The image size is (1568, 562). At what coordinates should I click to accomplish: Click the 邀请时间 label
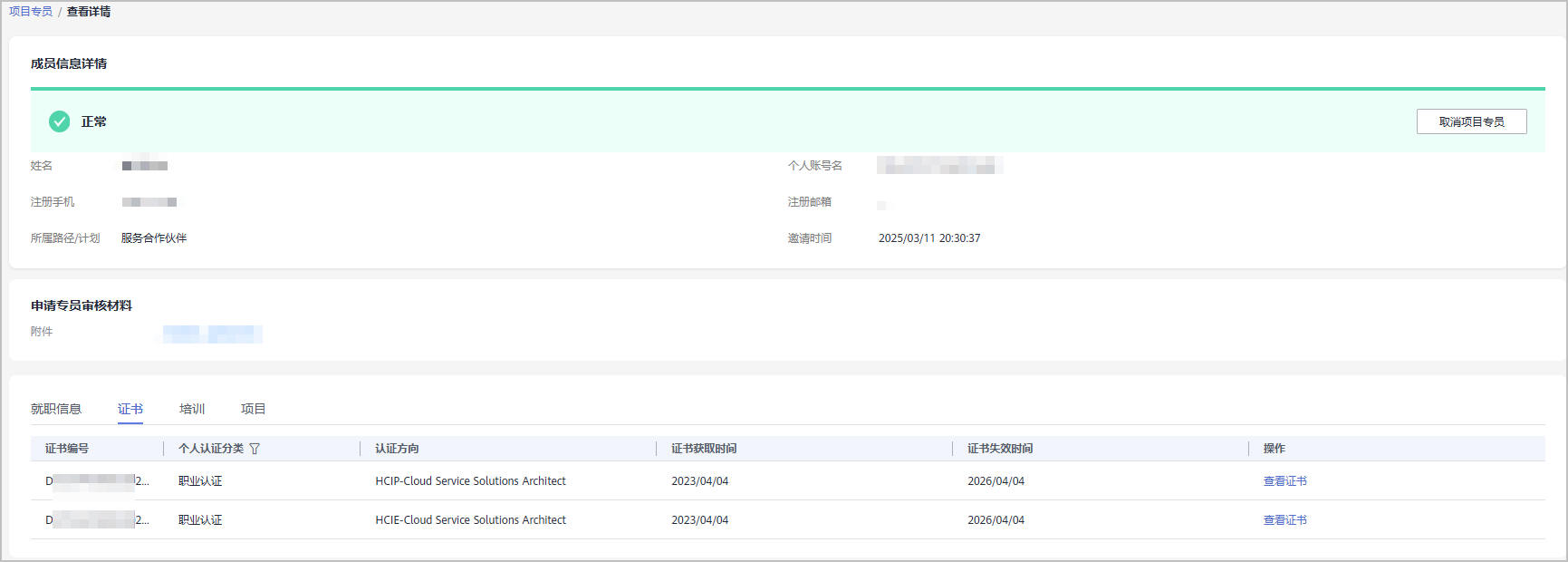[810, 238]
